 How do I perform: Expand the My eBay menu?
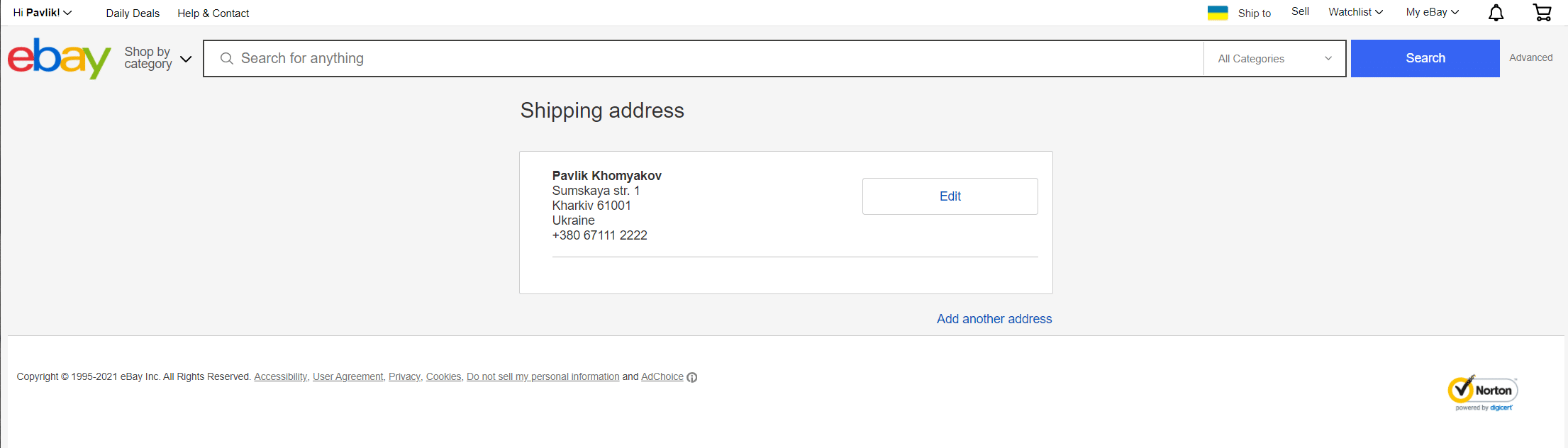pos(1433,12)
